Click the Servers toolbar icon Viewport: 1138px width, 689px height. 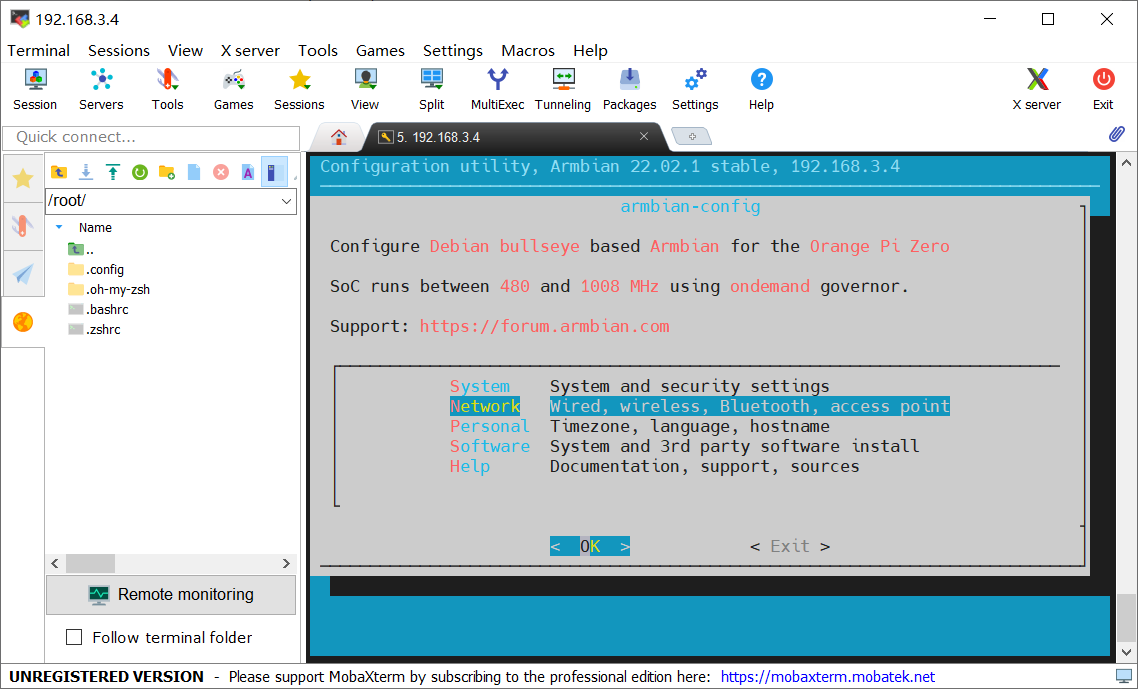pos(101,89)
